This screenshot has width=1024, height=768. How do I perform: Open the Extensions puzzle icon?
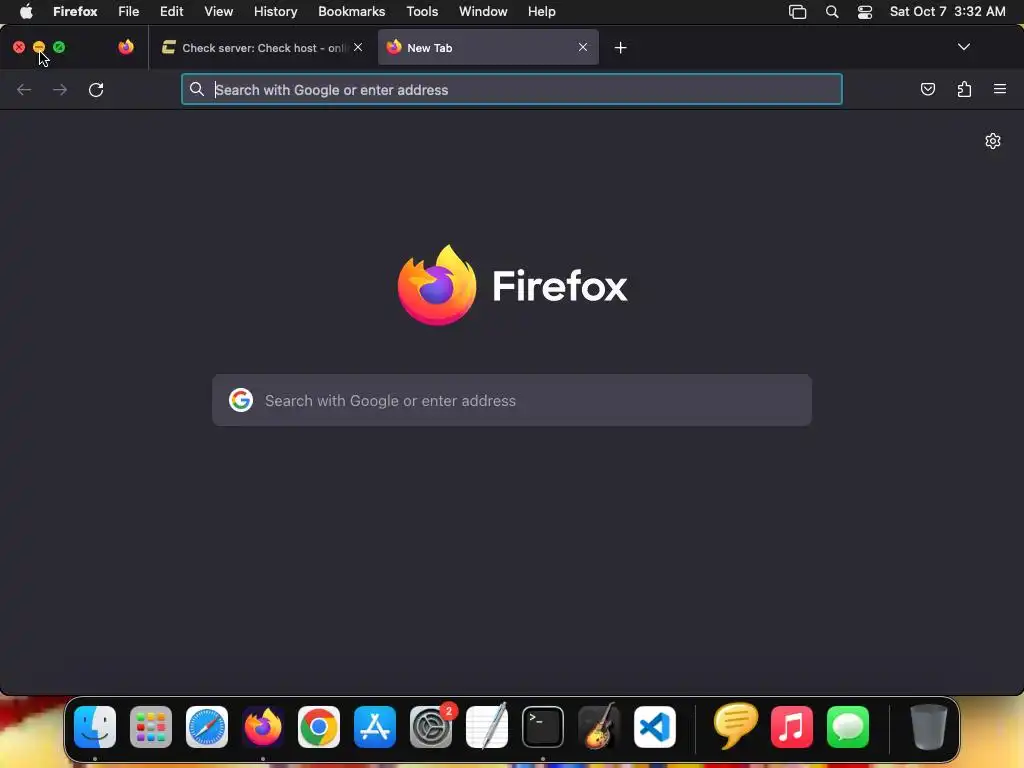point(964,89)
